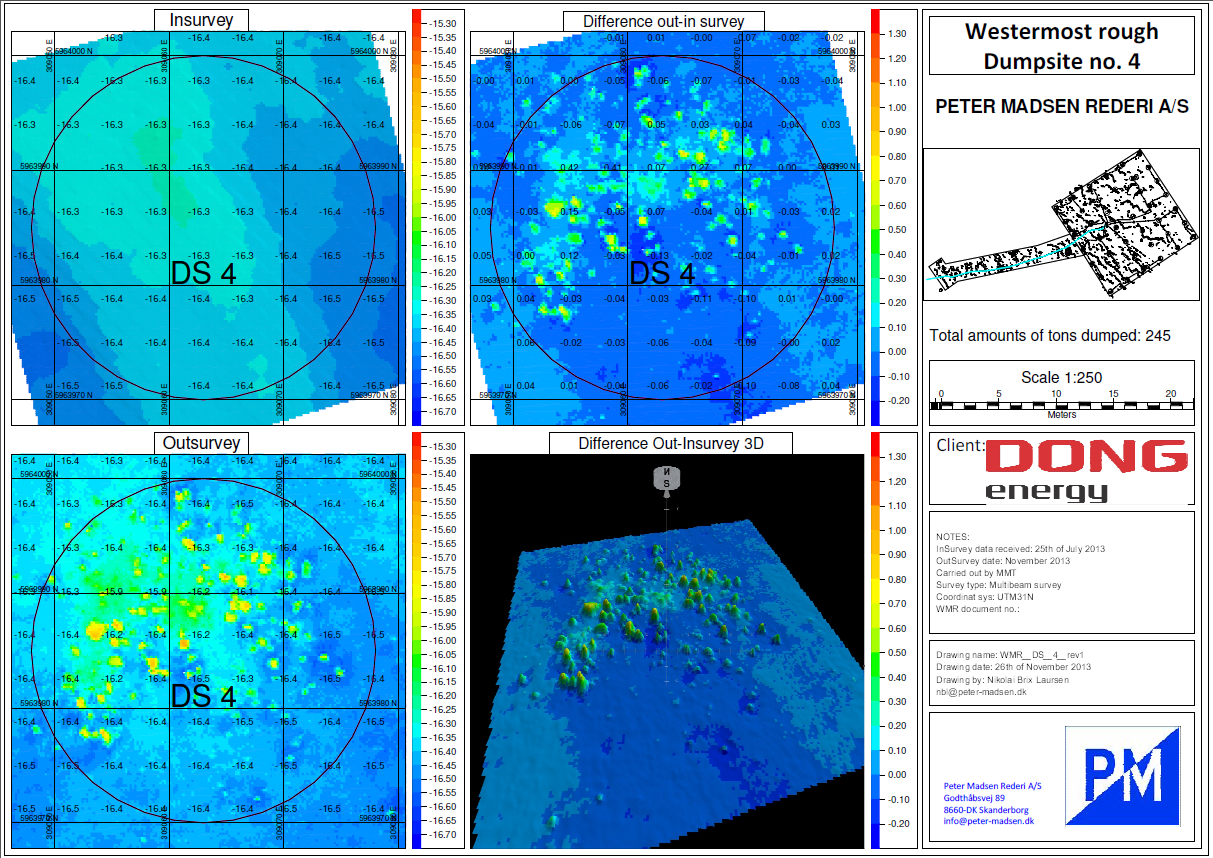Click the 20 mark on the scale bar
Viewport: 1213px width, 858px height.
[1171, 393]
